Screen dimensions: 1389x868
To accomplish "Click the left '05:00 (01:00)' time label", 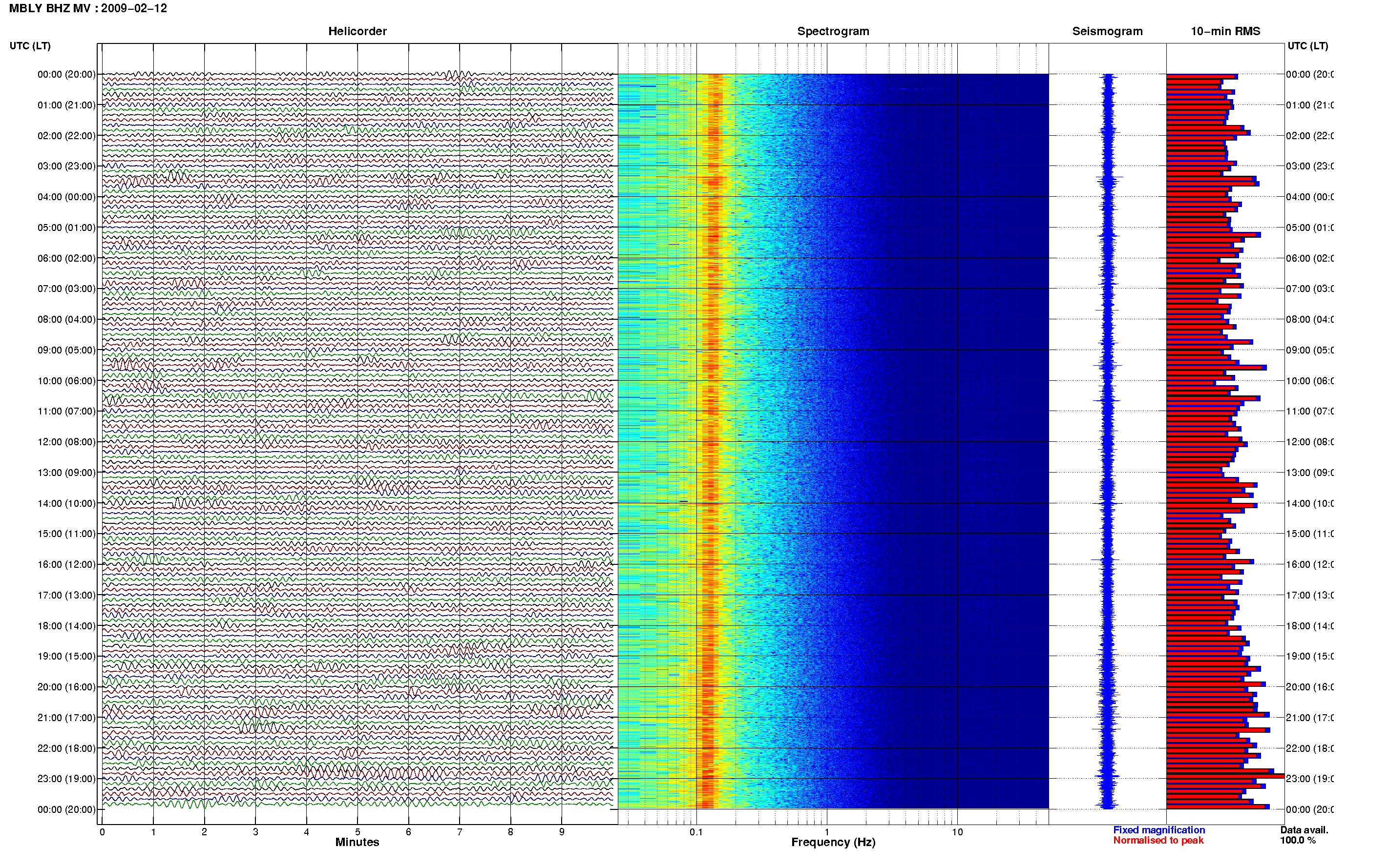I will click(66, 227).
